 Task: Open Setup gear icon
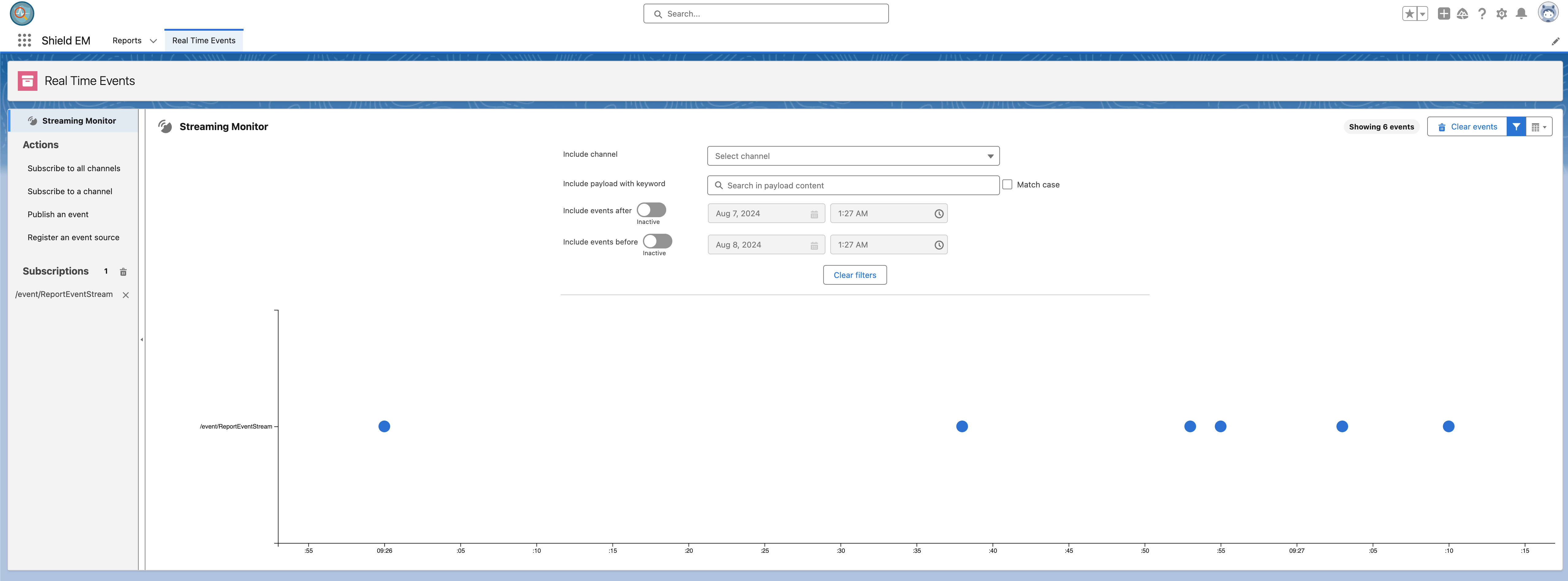pyautogui.click(x=1501, y=13)
